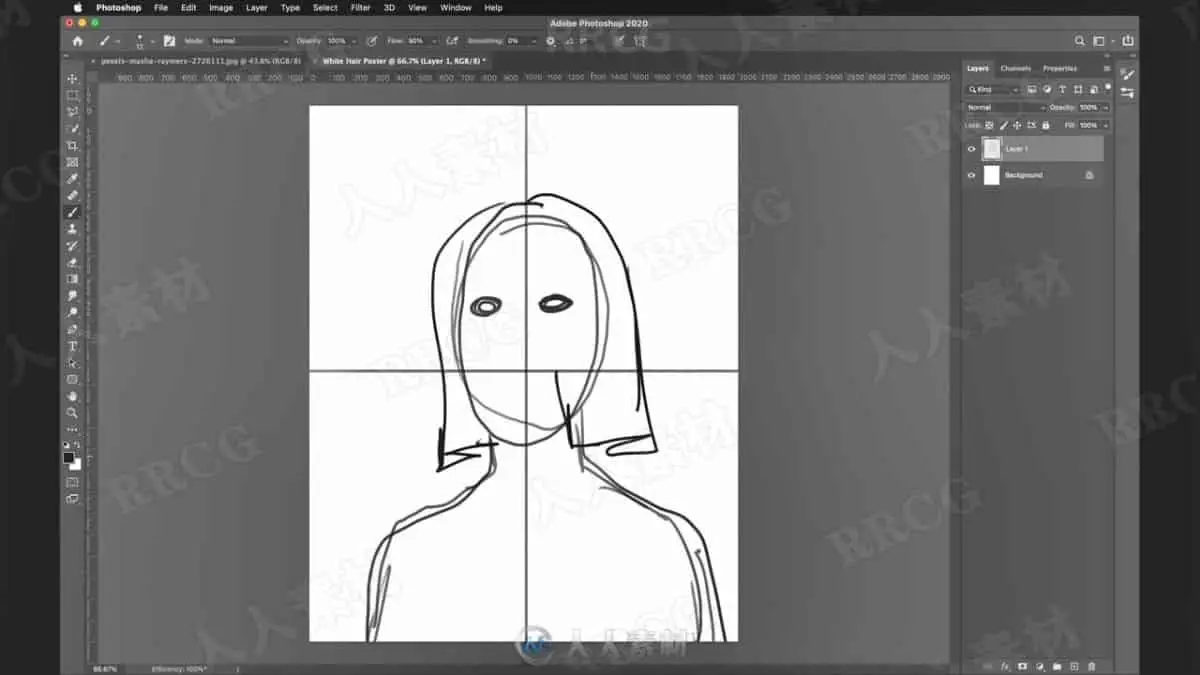Delete layer with trash icon

1091,666
